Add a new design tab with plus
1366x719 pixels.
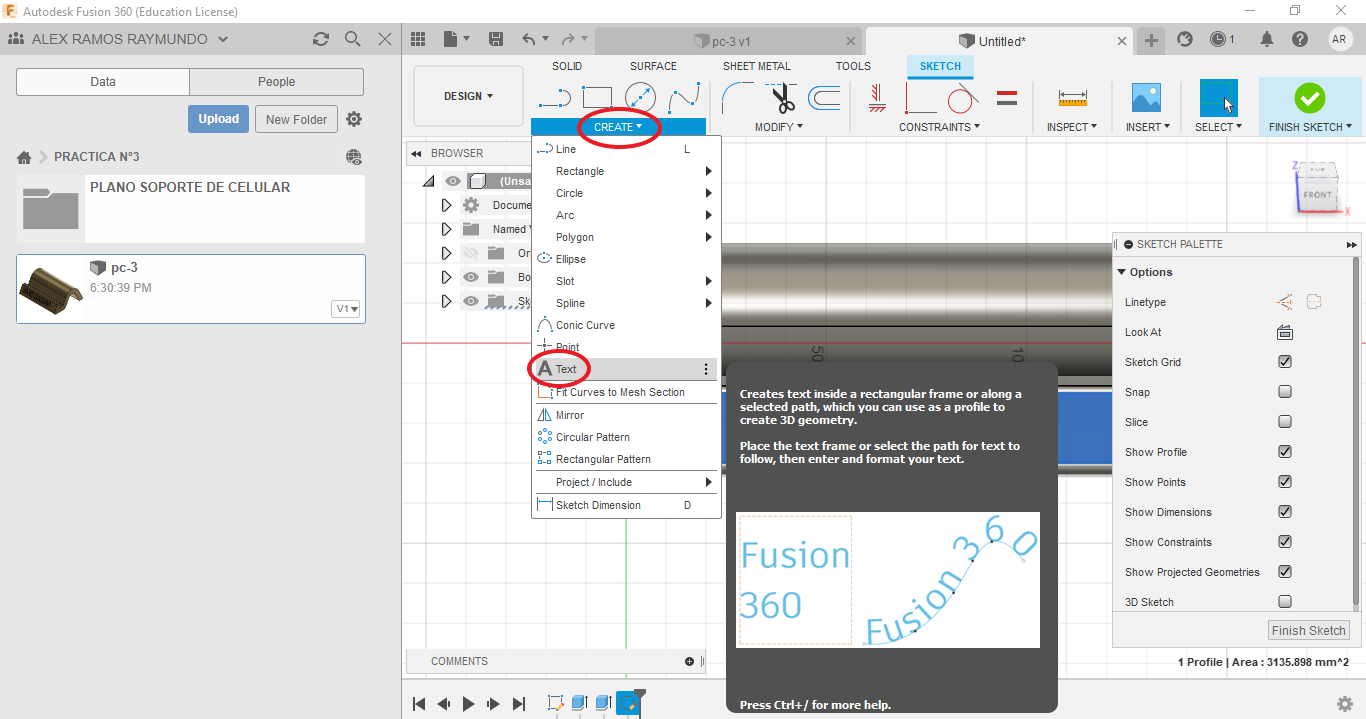1152,40
